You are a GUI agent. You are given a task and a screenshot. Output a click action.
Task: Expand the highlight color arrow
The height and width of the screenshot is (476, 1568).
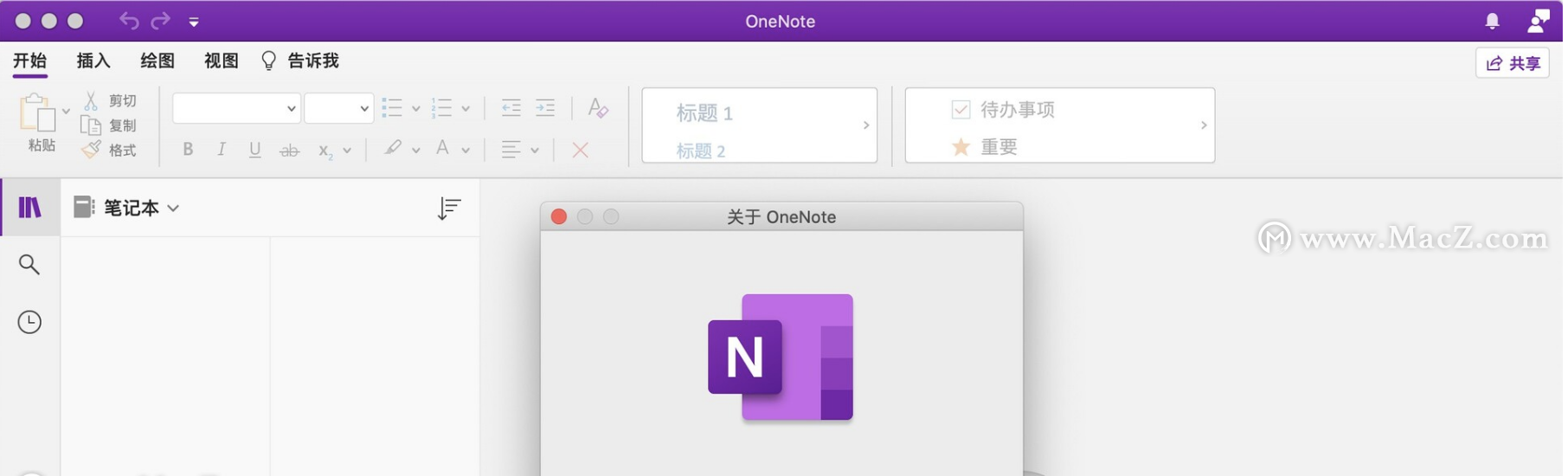(x=415, y=151)
